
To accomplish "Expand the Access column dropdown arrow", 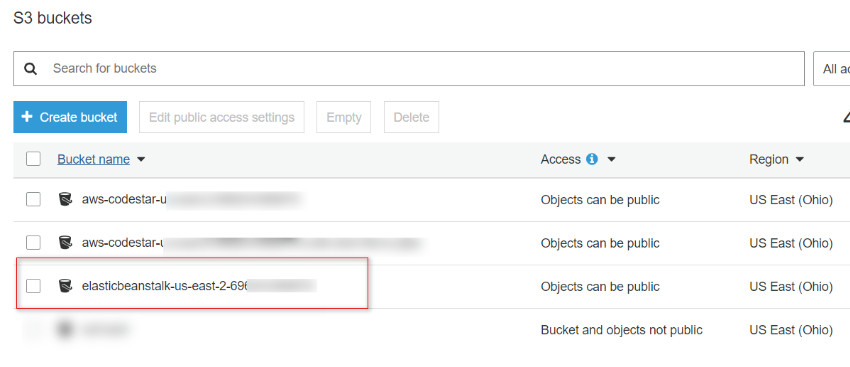I will 611,160.
